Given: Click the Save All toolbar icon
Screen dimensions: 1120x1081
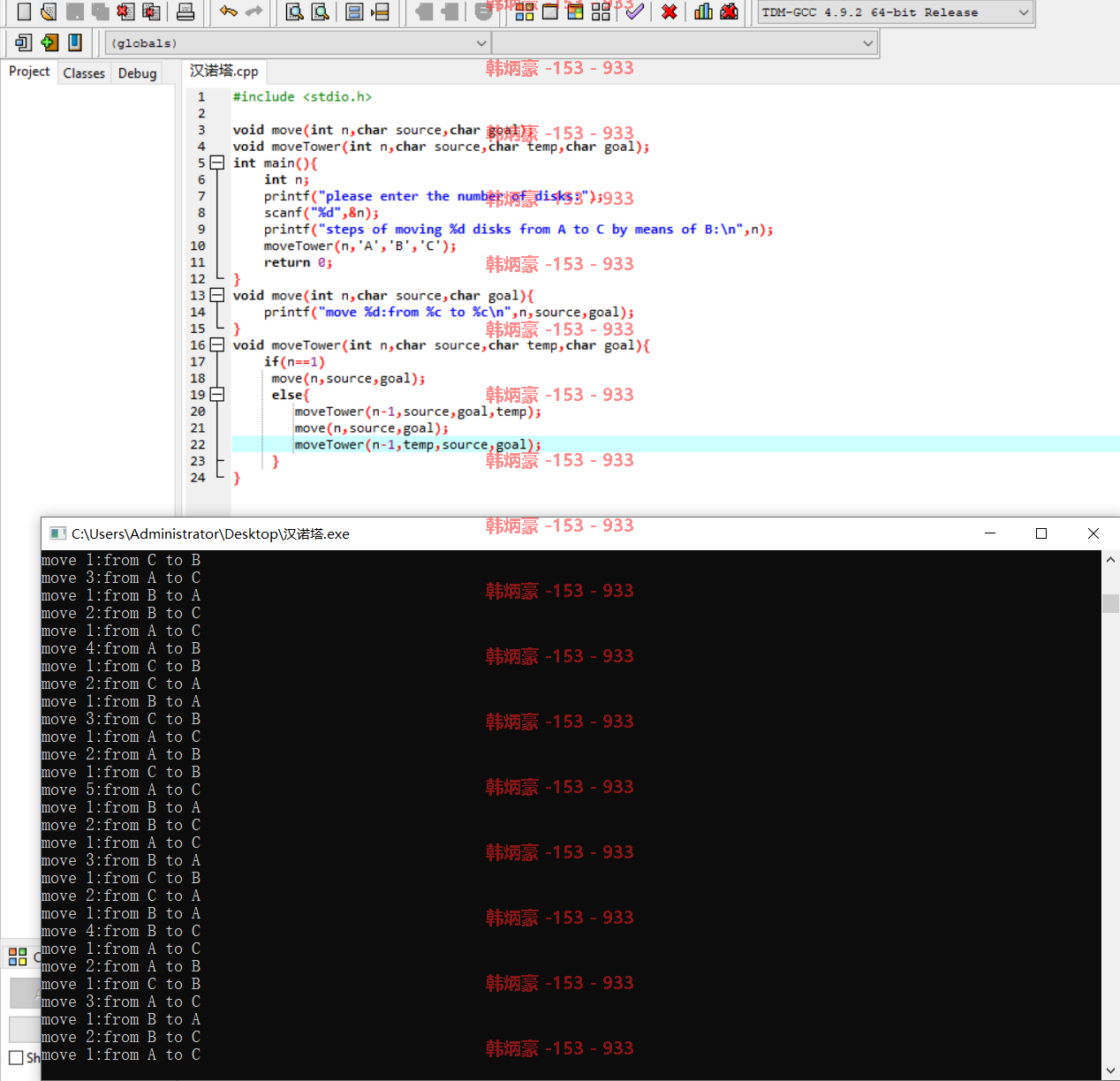Looking at the screenshot, I should click(101, 11).
